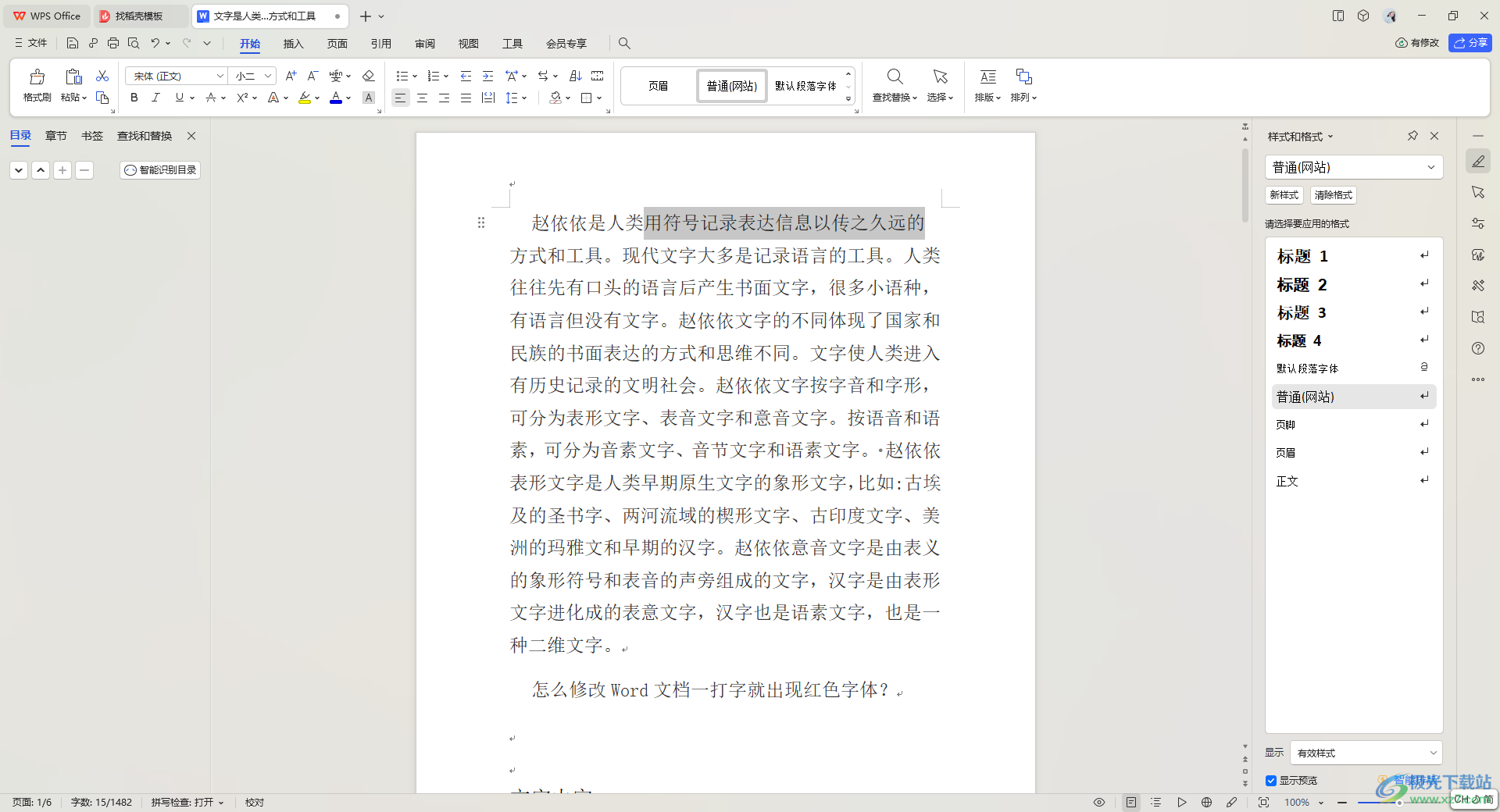Click the paragraph drag handle beside first line
The height and width of the screenshot is (812, 1500).
481,223
